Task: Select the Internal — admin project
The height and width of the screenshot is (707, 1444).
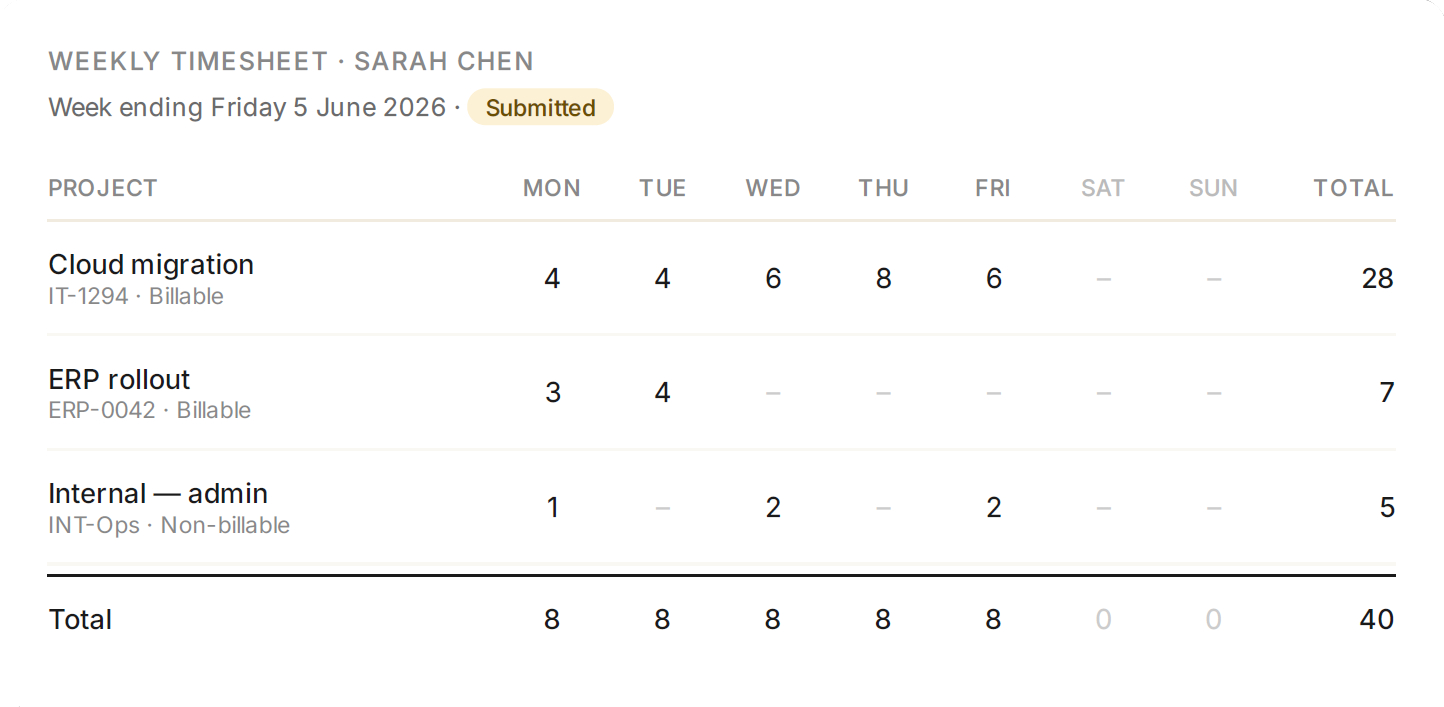Action: click(x=158, y=494)
